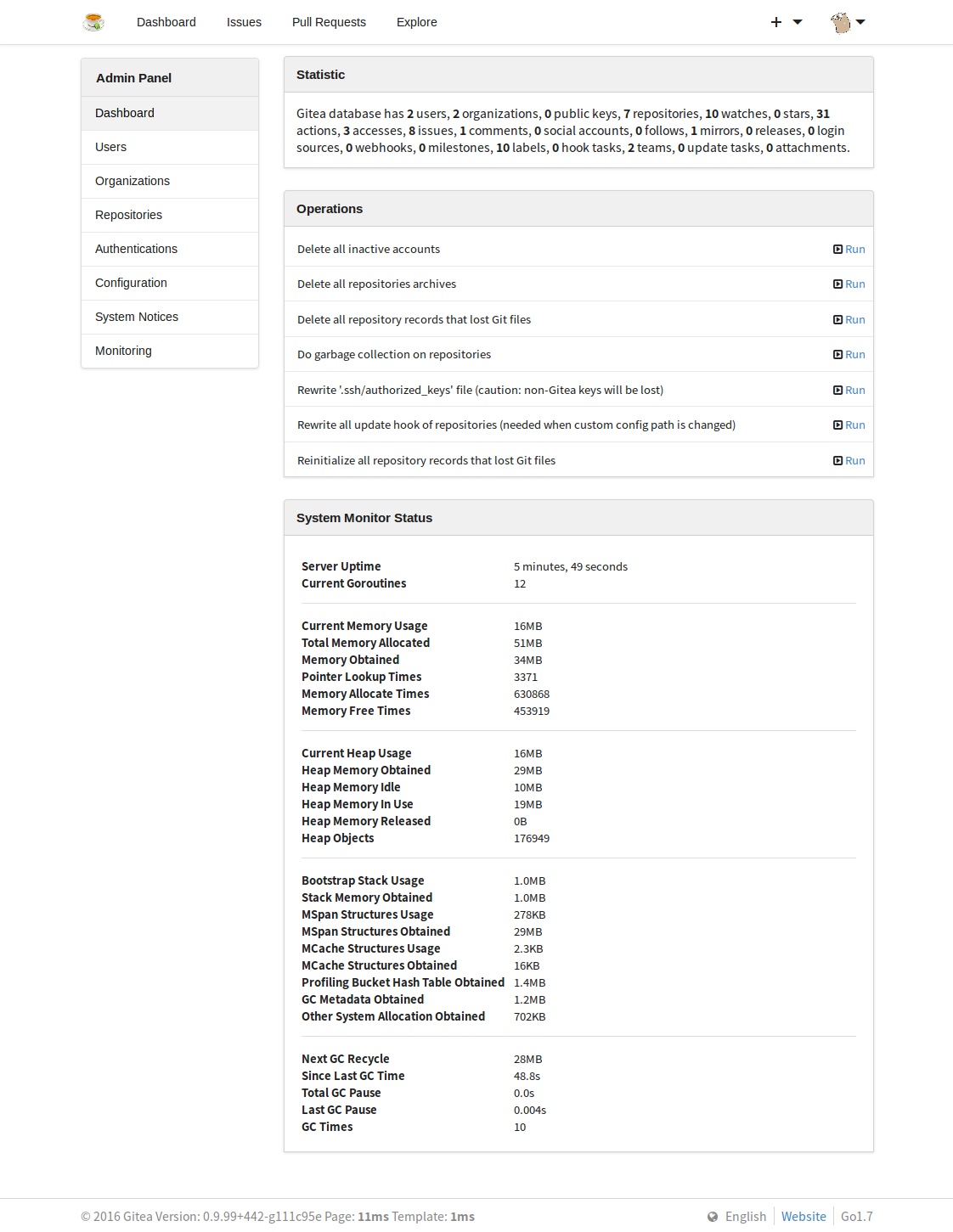
Task: Open the Authentications admin section
Action: 136,249
